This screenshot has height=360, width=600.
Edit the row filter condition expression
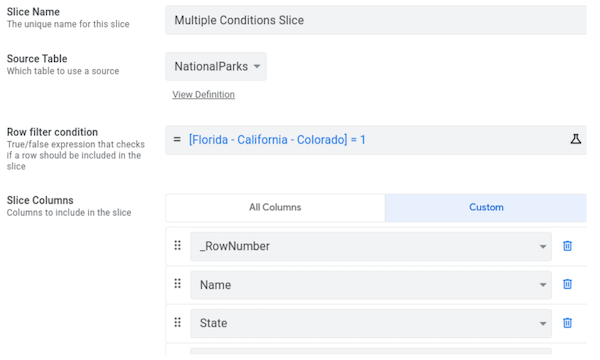point(277,140)
